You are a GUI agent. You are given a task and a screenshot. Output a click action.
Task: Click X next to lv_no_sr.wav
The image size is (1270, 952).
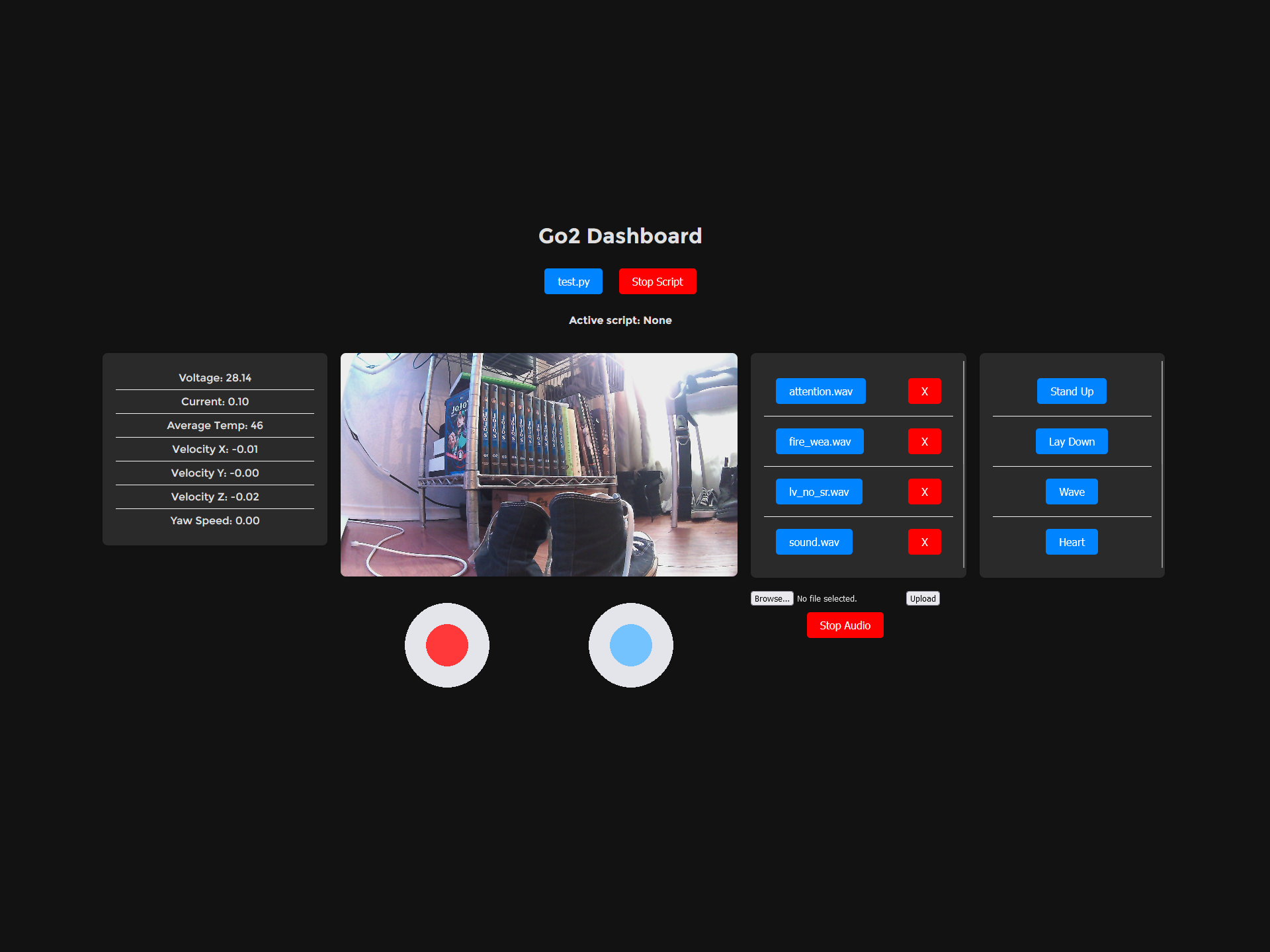tap(924, 492)
